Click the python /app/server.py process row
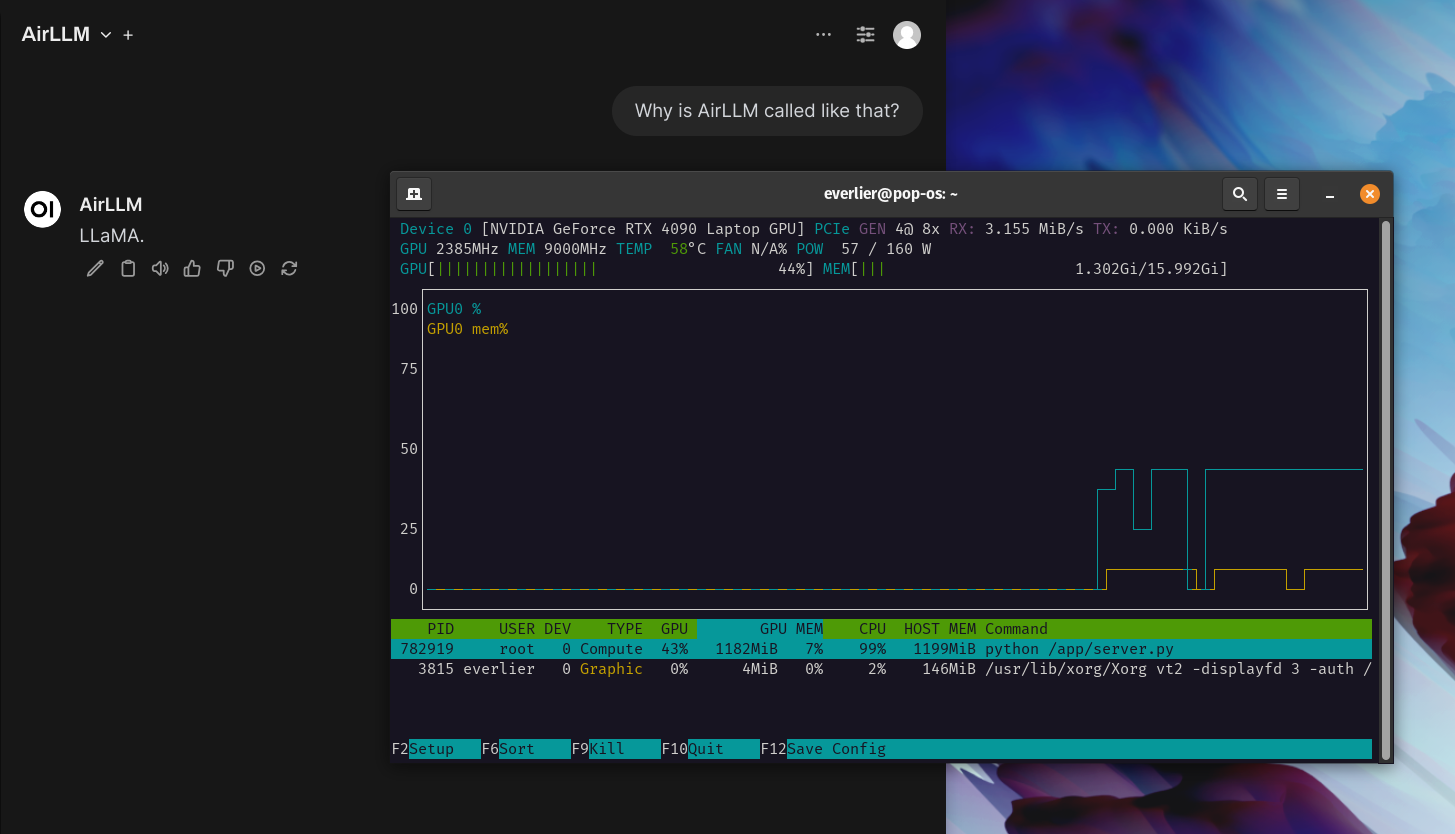This screenshot has width=1455, height=834. [x=881, y=649]
